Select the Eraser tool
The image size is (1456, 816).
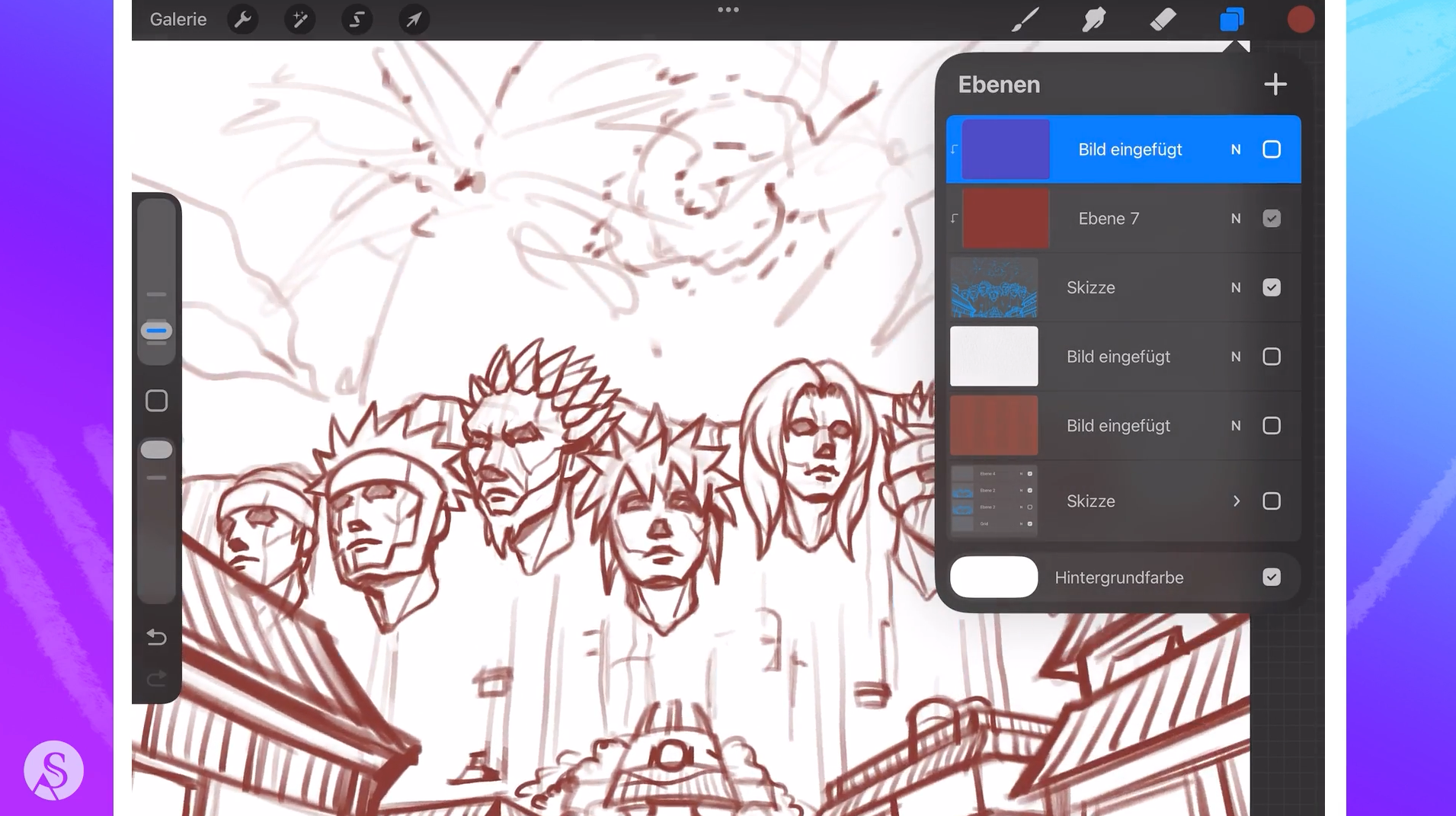1163,20
